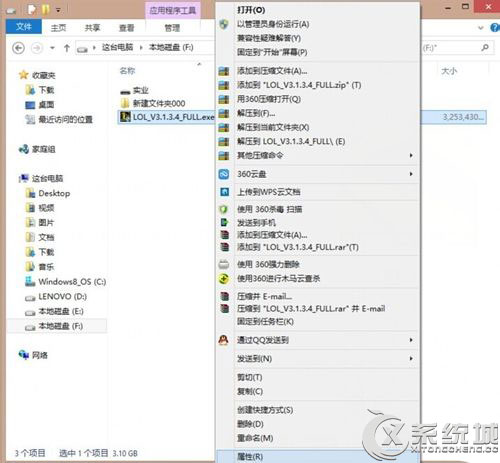Click the up one level arrow
The height and width of the screenshot is (463, 500).
[67, 48]
